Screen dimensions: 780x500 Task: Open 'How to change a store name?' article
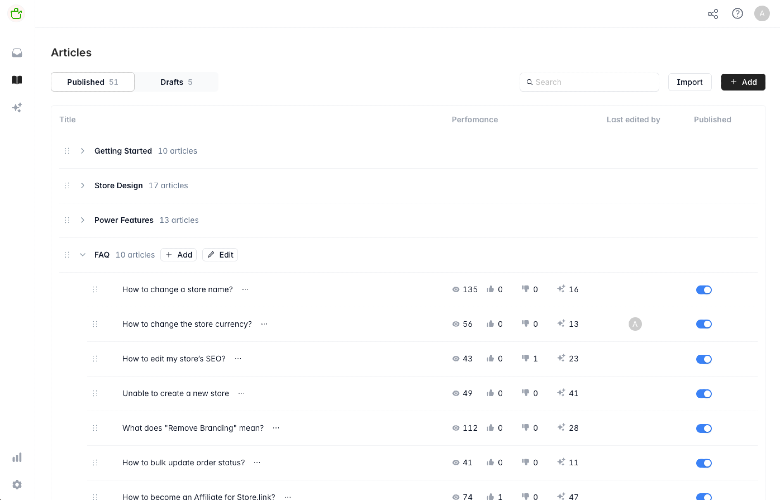178,289
